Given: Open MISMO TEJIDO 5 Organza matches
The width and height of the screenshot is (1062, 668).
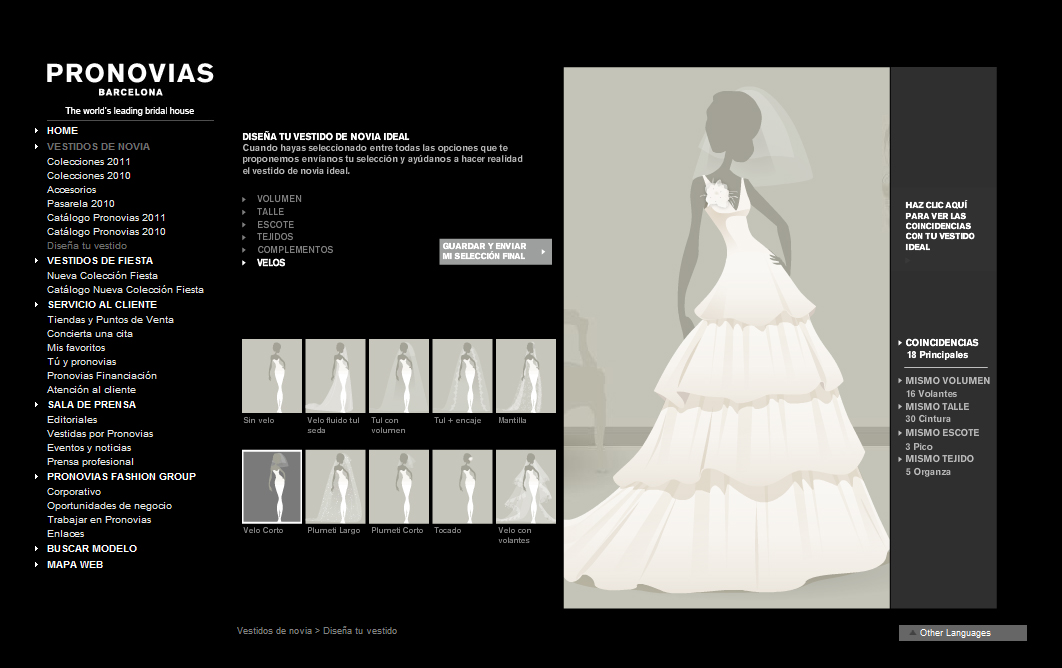Looking at the screenshot, I should pyautogui.click(x=939, y=465).
